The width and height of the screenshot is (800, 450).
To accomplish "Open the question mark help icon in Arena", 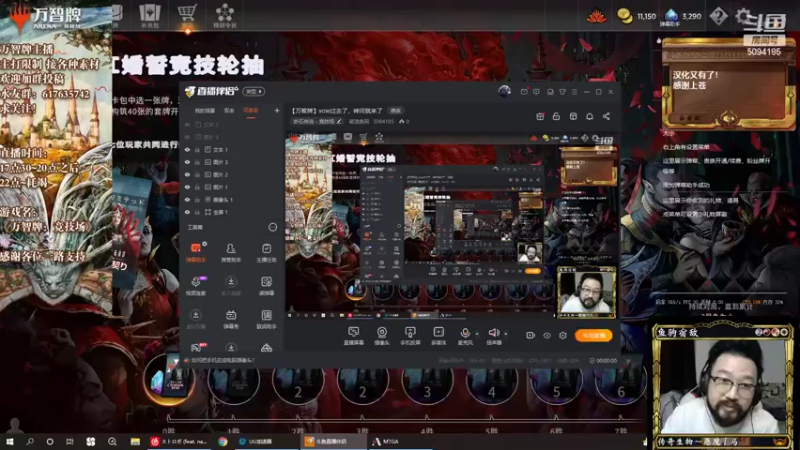I will [x=718, y=16].
